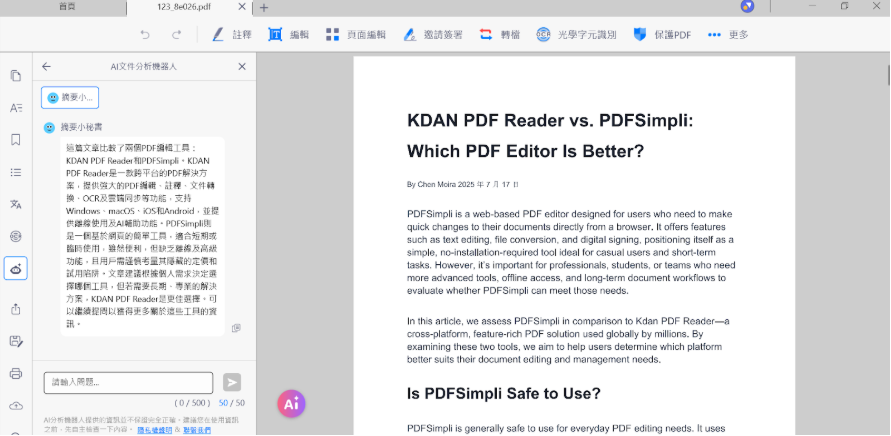Open 頁面編輯 page editing

pyautogui.click(x=356, y=35)
